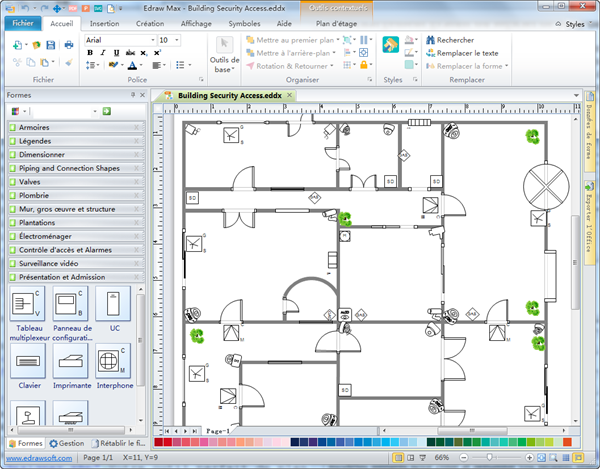The height and width of the screenshot is (469, 600).
Task: Switch to the Insertion ribbon tab
Action: (104, 22)
